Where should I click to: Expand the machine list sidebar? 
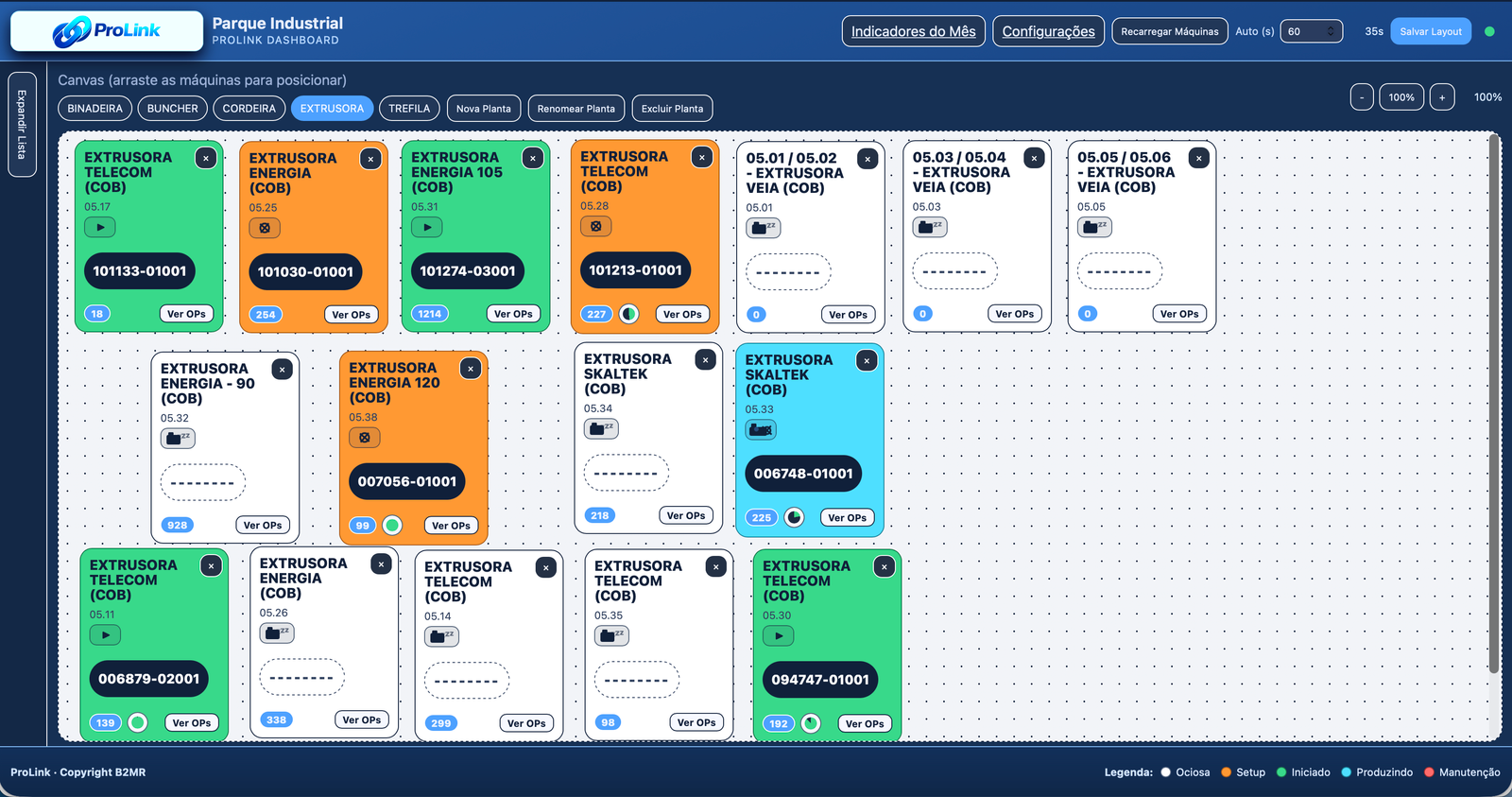pos(22,124)
